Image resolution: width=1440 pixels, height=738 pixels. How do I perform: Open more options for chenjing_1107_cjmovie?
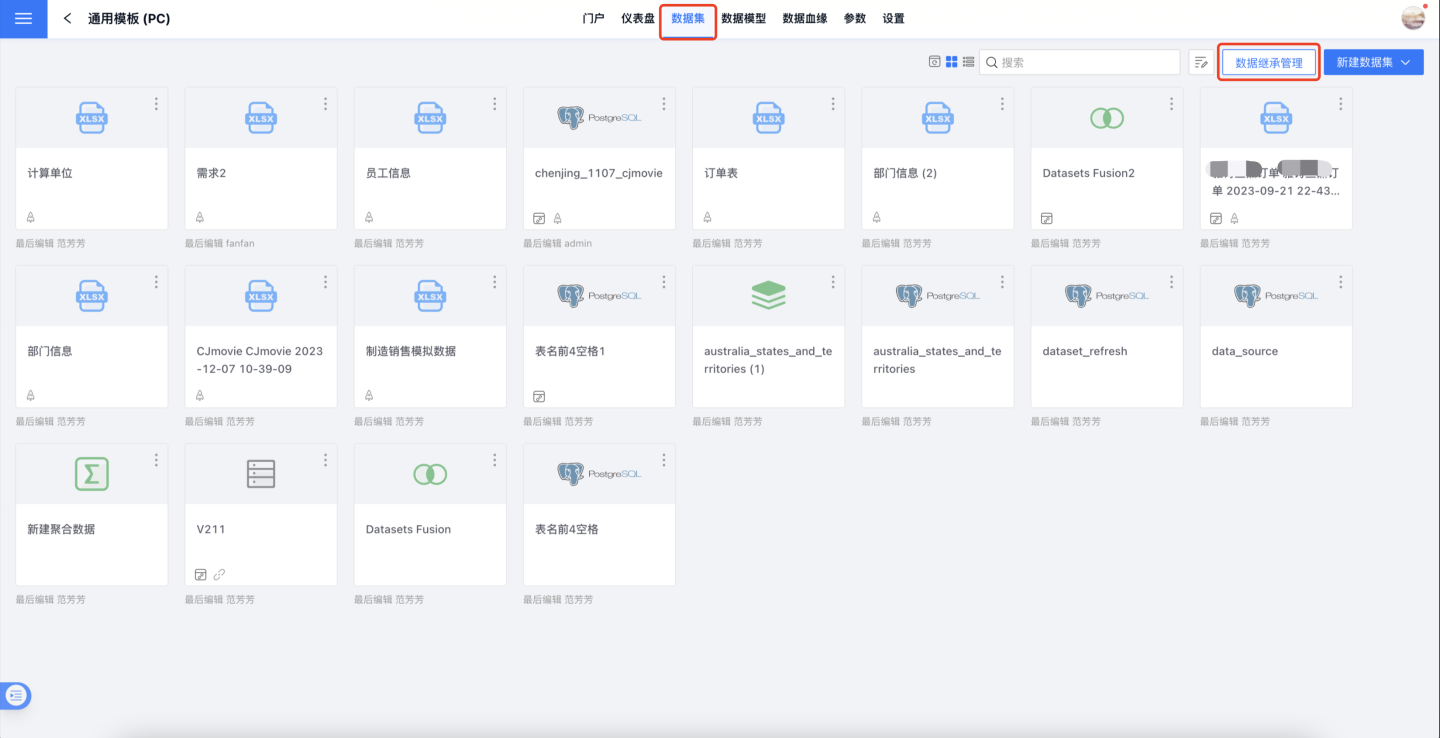click(663, 104)
